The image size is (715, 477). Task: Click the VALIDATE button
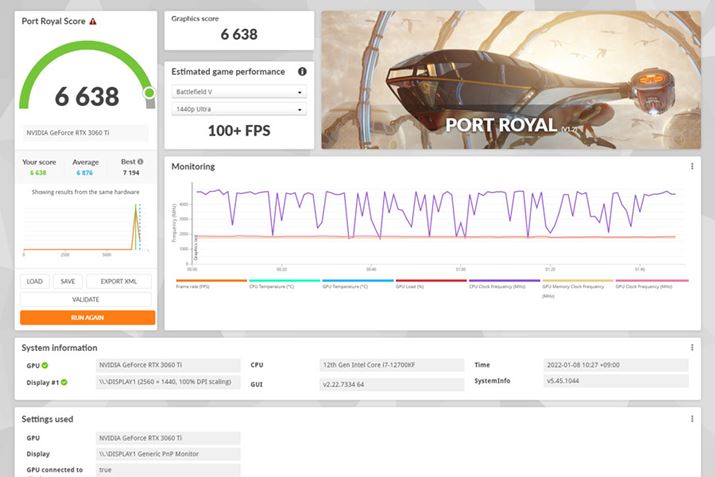(x=86, y=299)
